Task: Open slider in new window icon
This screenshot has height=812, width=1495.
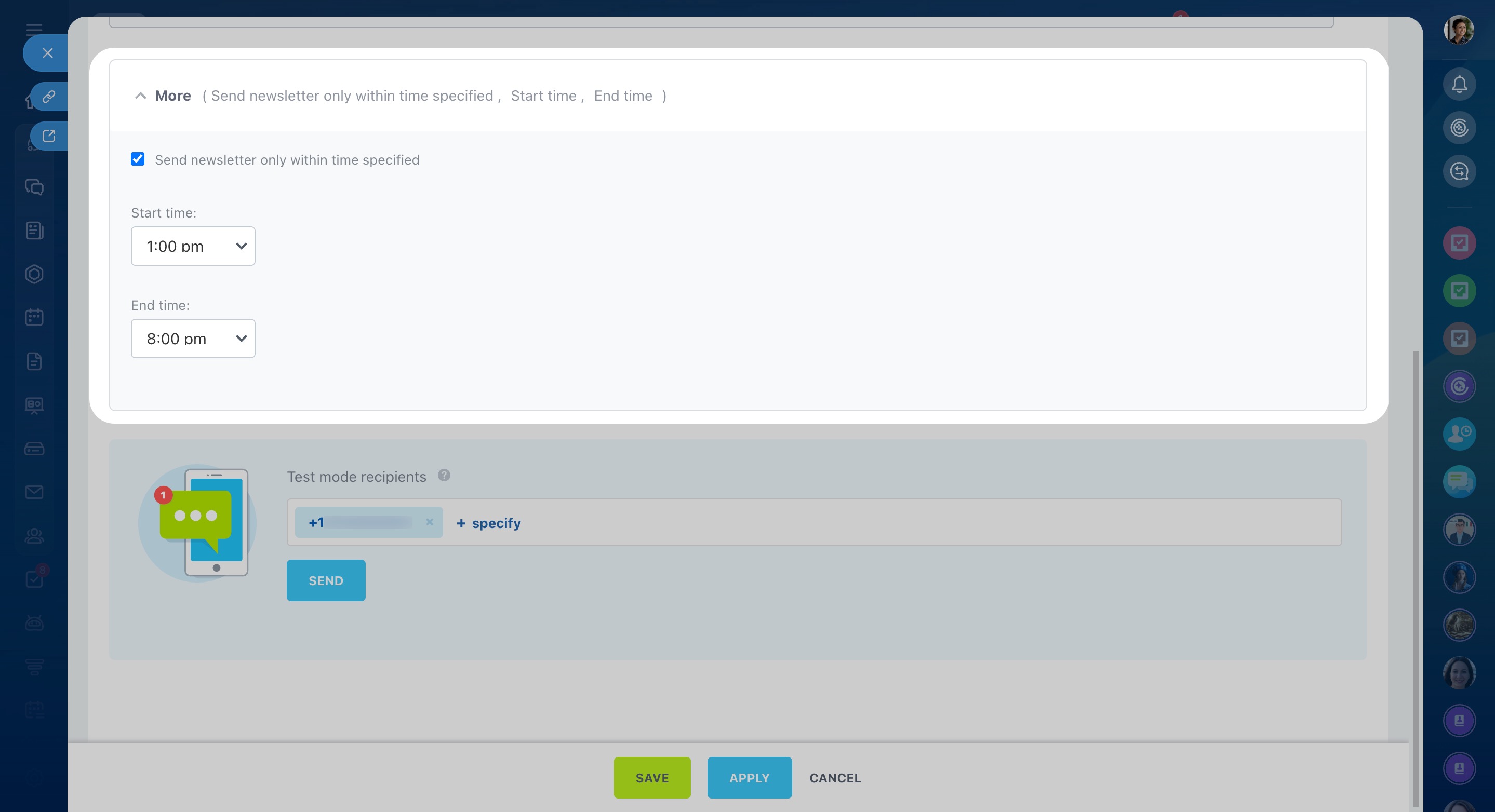Action: click(x=49, y=136)
